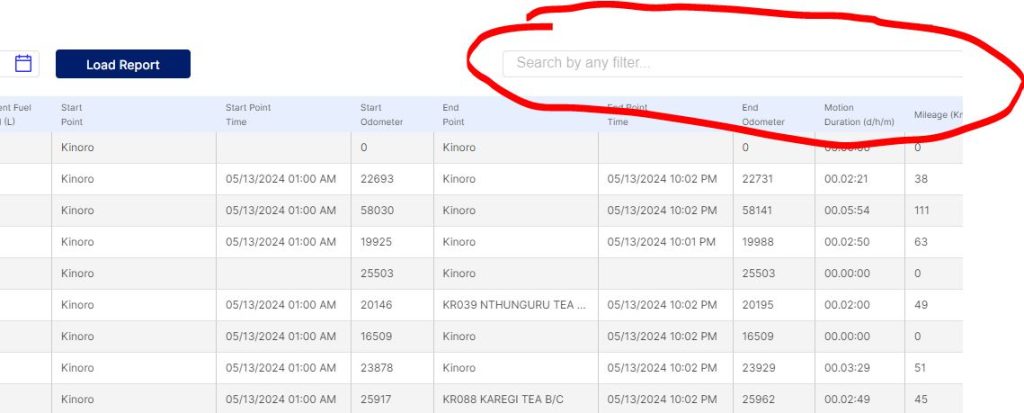Click start odometer value 25917
1024x413 pixels.
pos(378,399)
